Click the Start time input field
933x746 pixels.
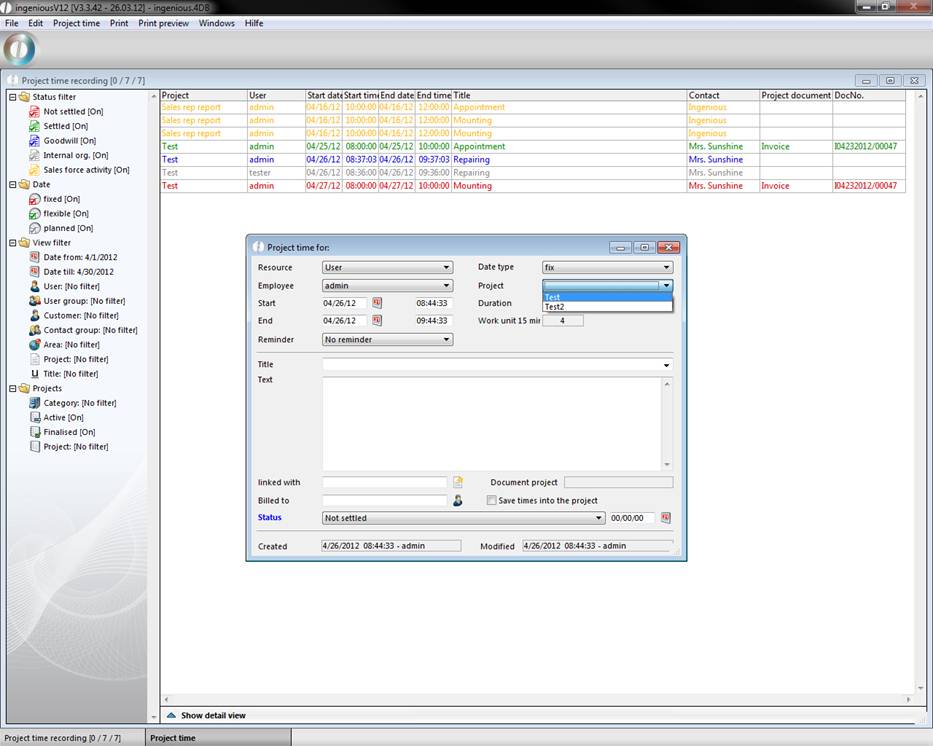coord(433,303)
